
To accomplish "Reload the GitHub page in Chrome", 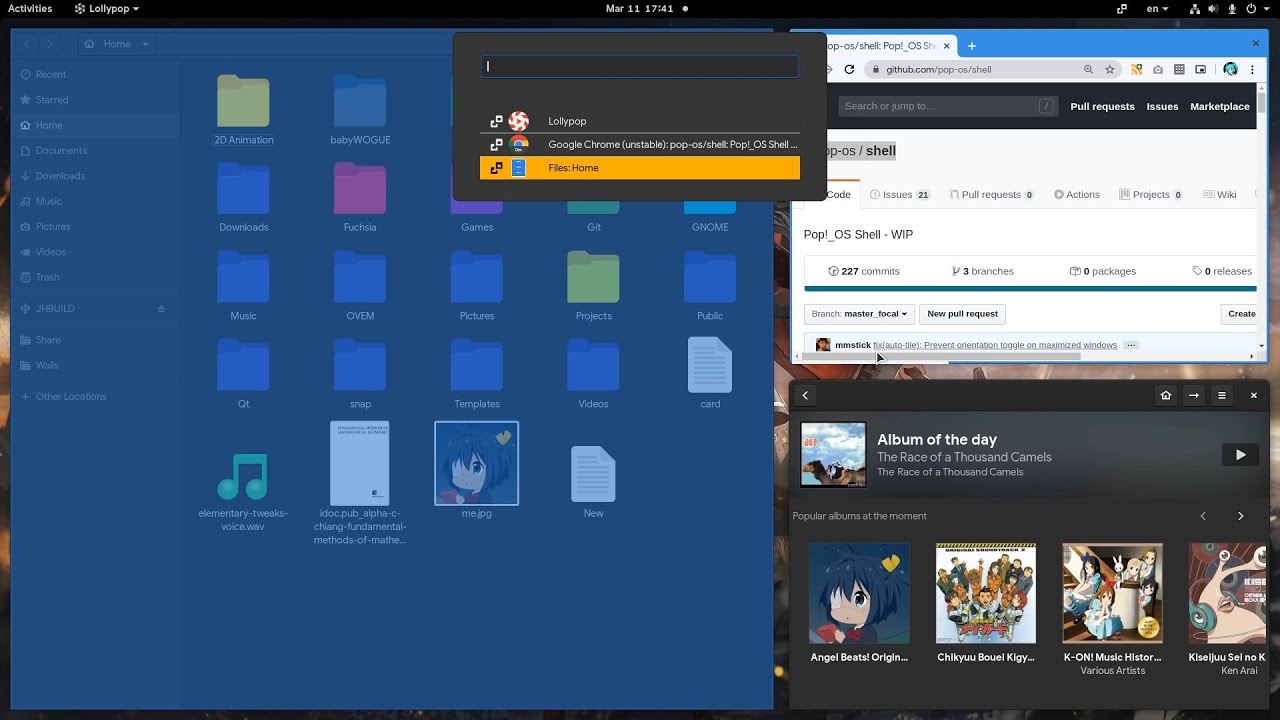I will point(849,70).
